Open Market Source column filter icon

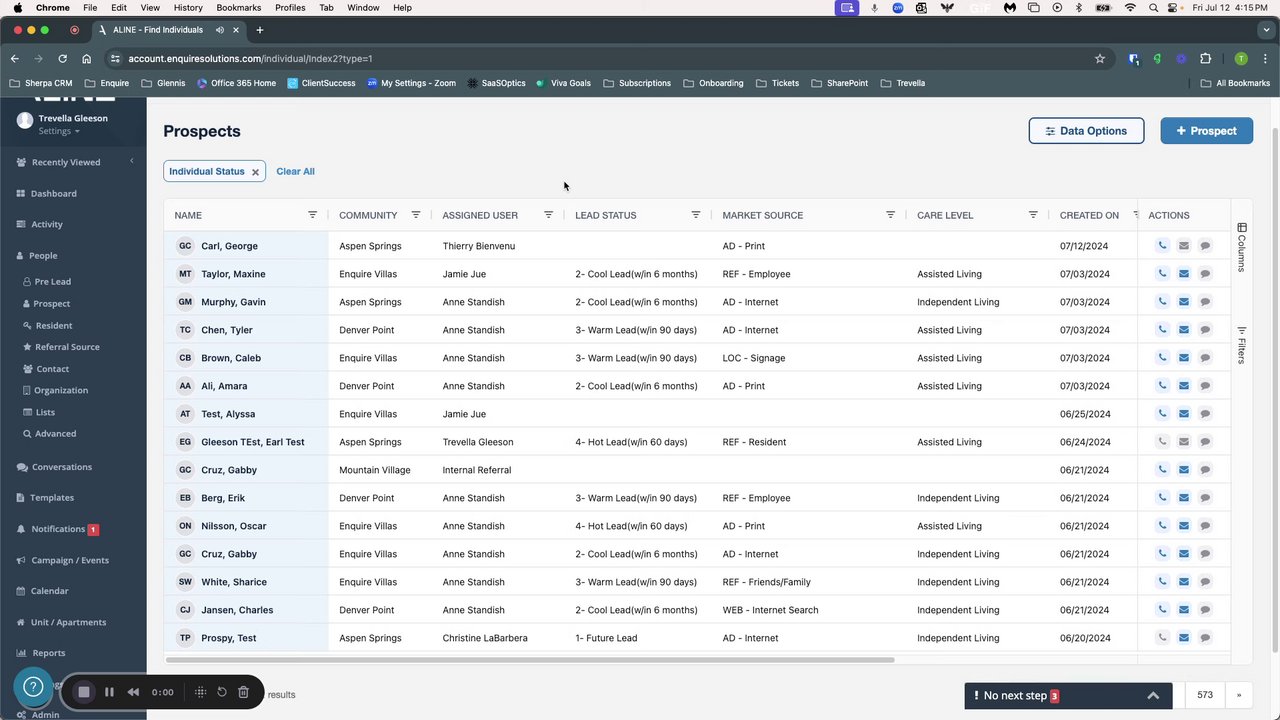click(890, 215)
